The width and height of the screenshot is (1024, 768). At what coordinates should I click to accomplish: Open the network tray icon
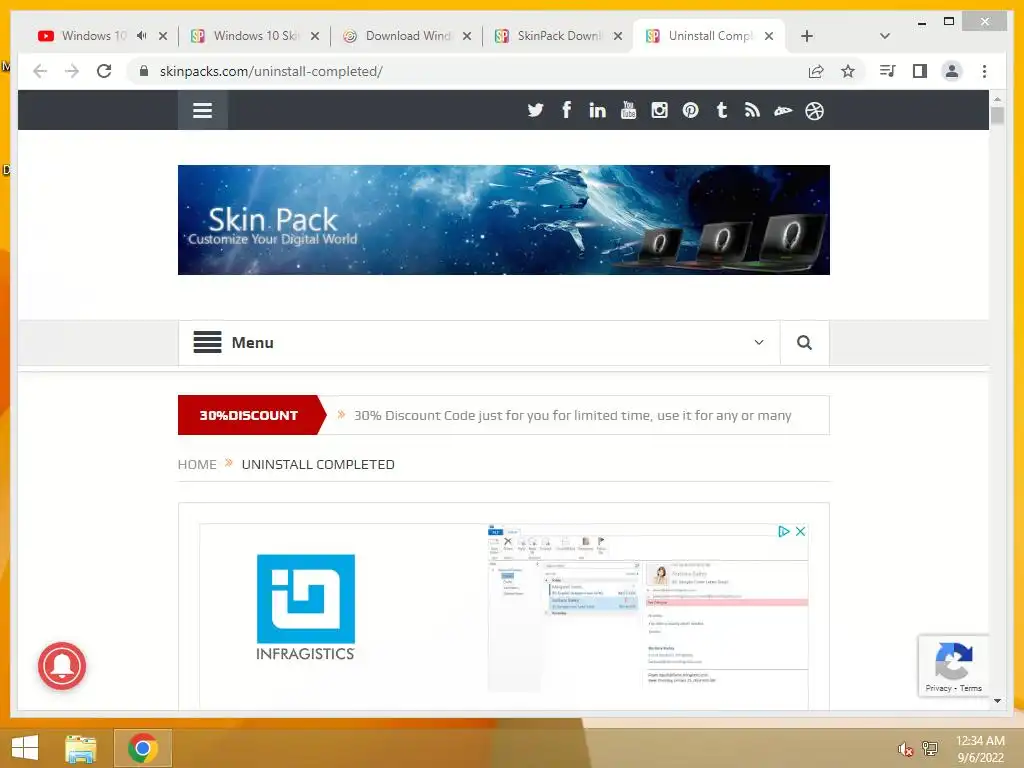(x=930, y=748)
